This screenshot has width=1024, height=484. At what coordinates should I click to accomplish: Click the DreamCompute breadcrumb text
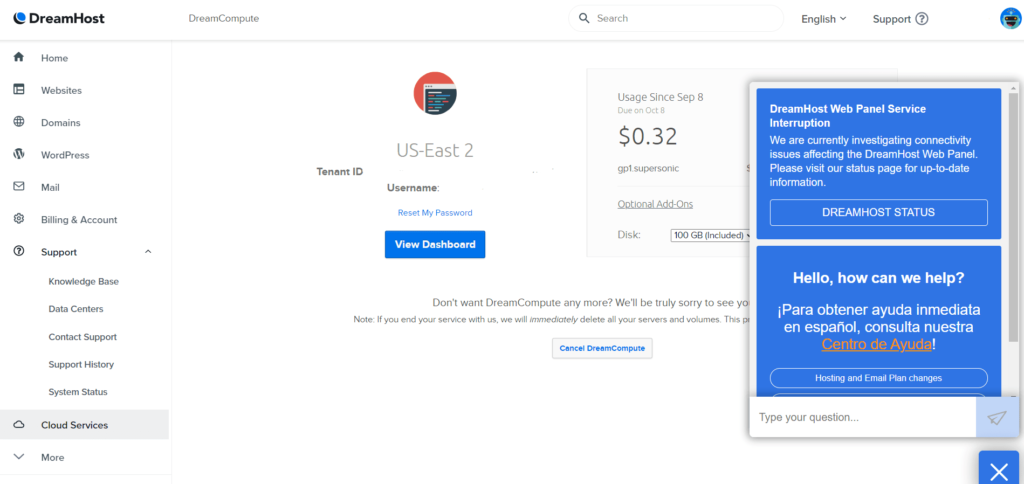pyautogui.click(x=224, y=18)
